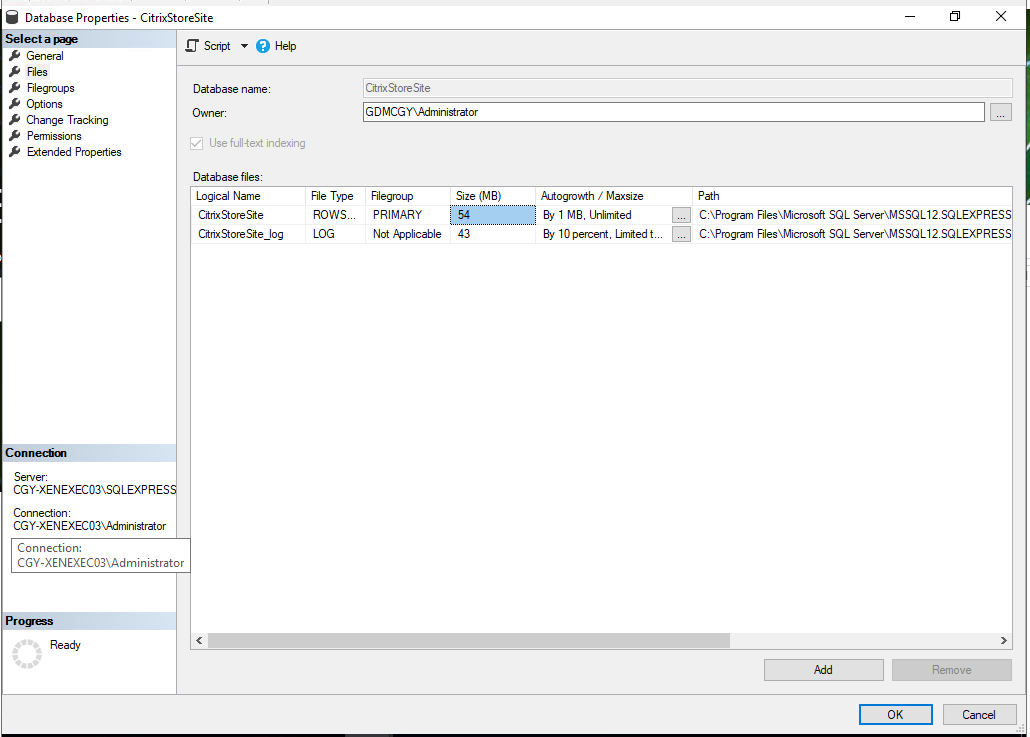Image resolution: width=1030 pixels, height=737 pixels.
Task: Edit autogrowth for CitrixStoreSite_log file
Action: coord(681,234)
